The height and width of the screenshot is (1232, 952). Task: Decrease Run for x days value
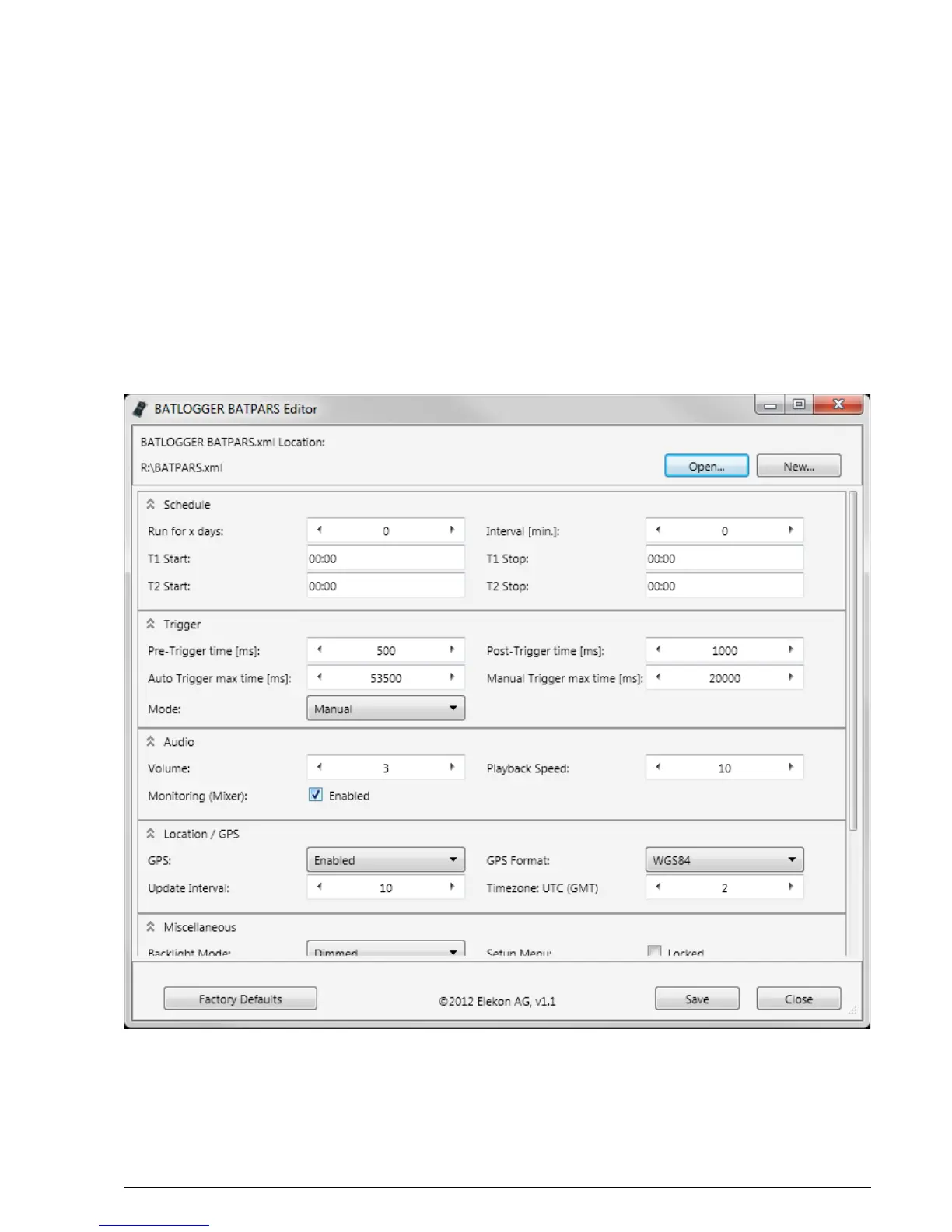(319, 530)
